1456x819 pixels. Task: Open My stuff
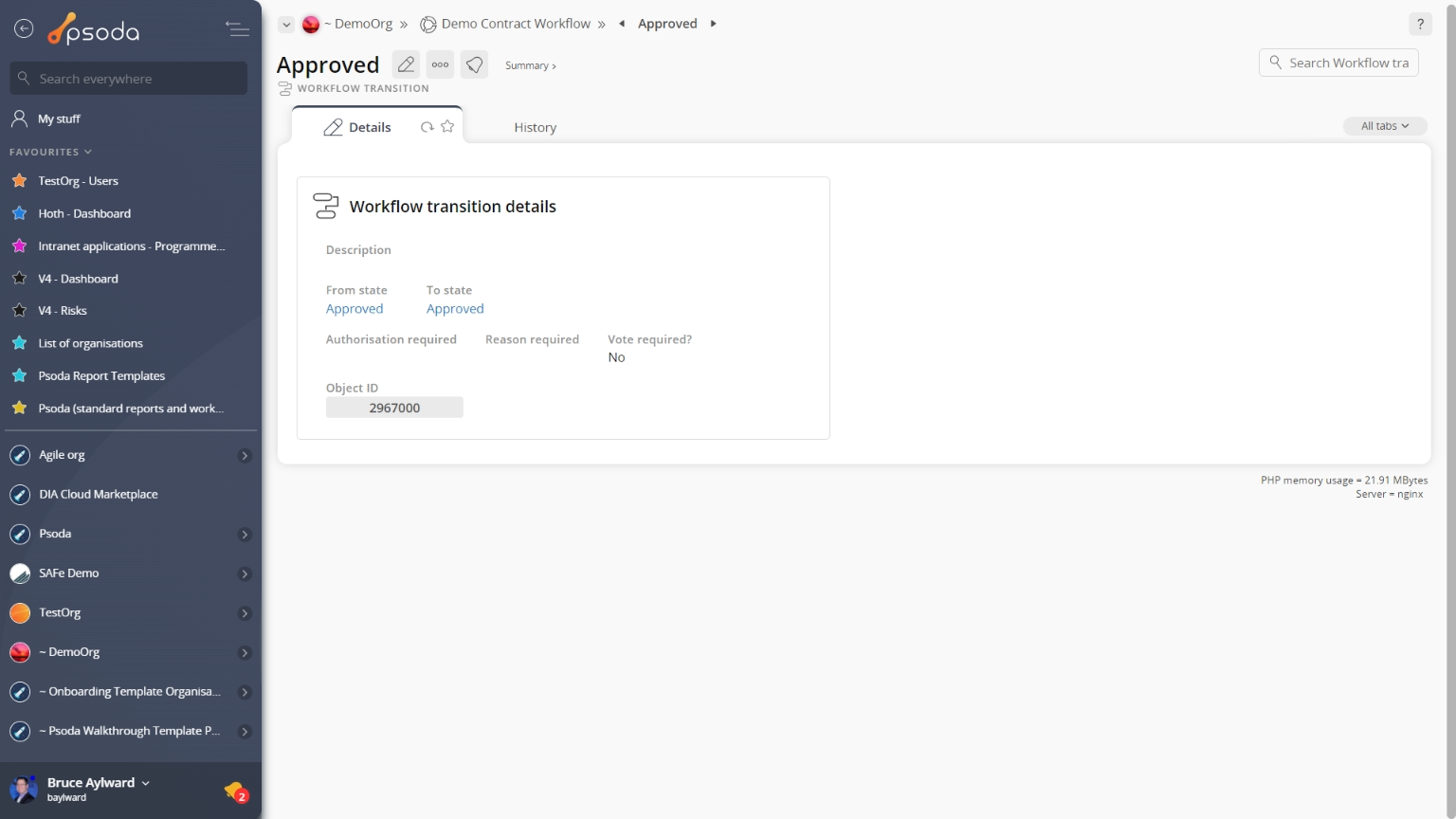59,118
